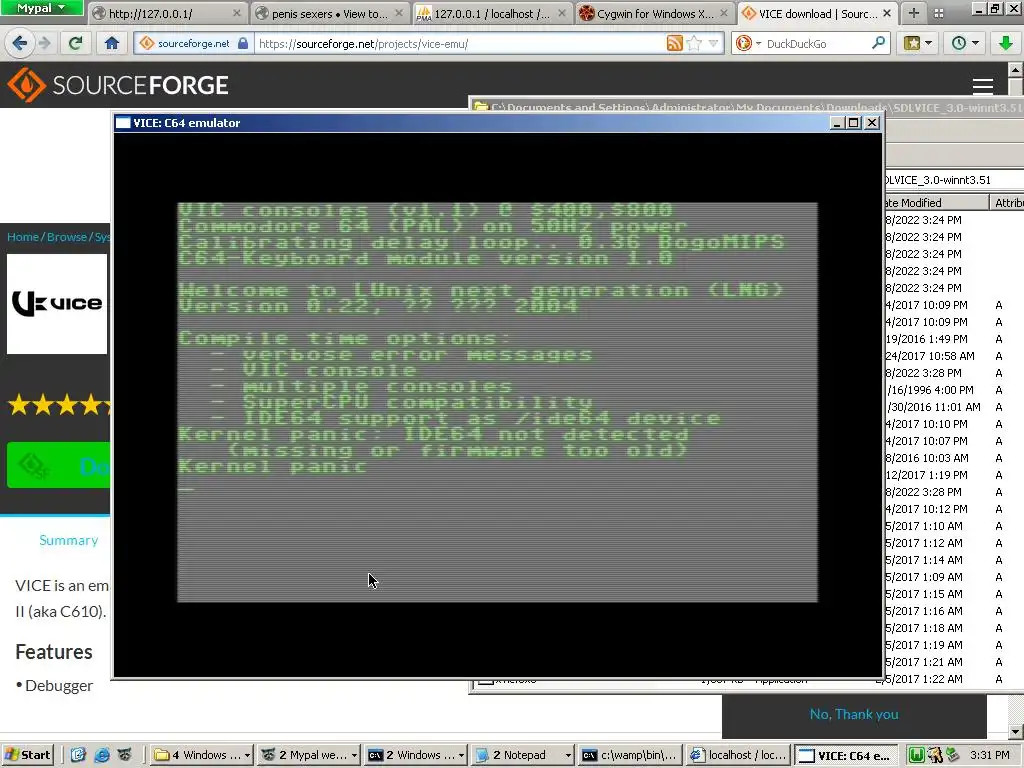The height and width of the screenshot is (768, 1024).
Task: Close the http://127.0.0.1/ tab
Action: click(236, 13)
